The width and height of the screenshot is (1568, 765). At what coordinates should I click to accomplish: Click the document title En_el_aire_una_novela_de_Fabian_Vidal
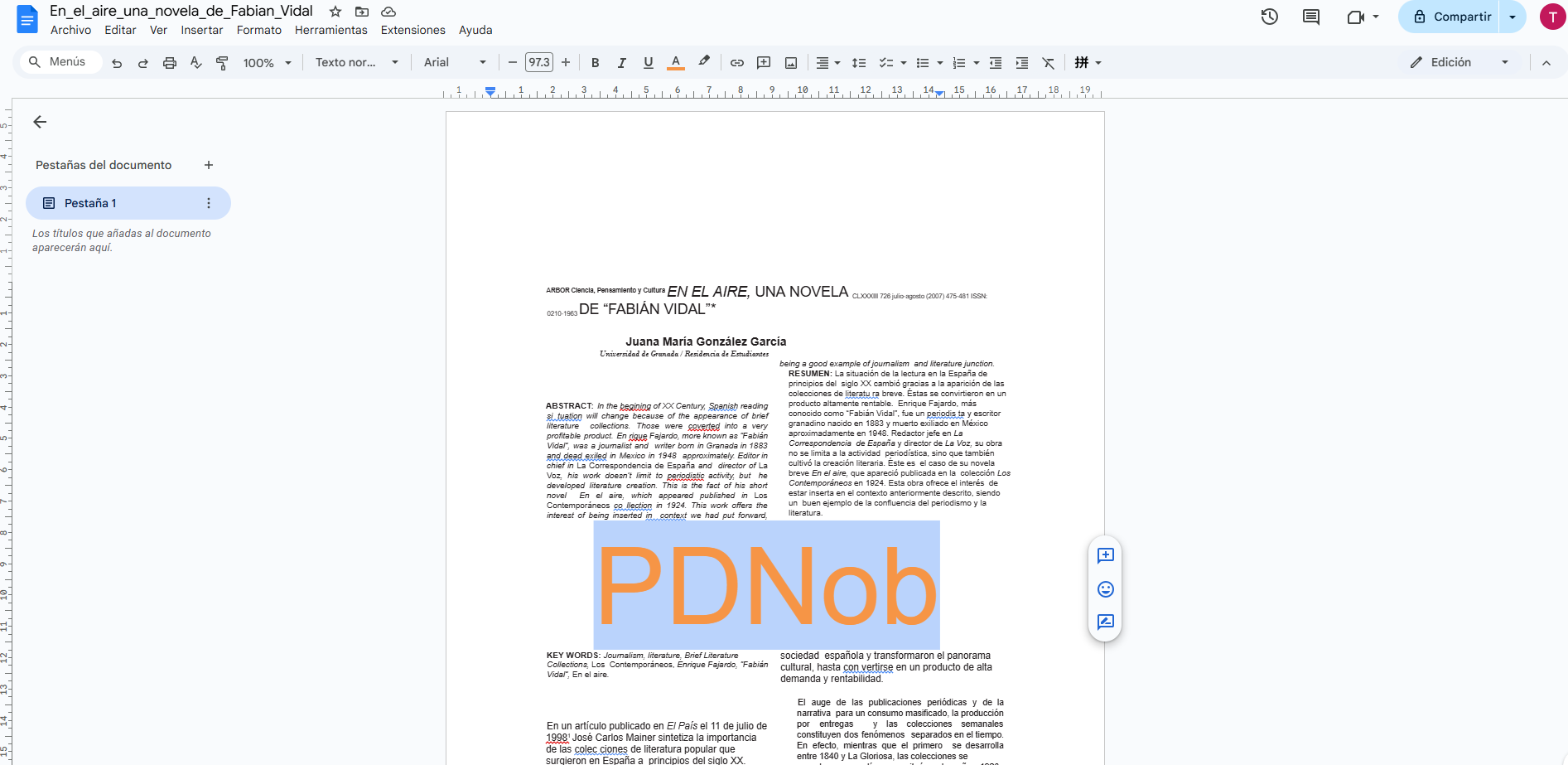pos(181,11)
